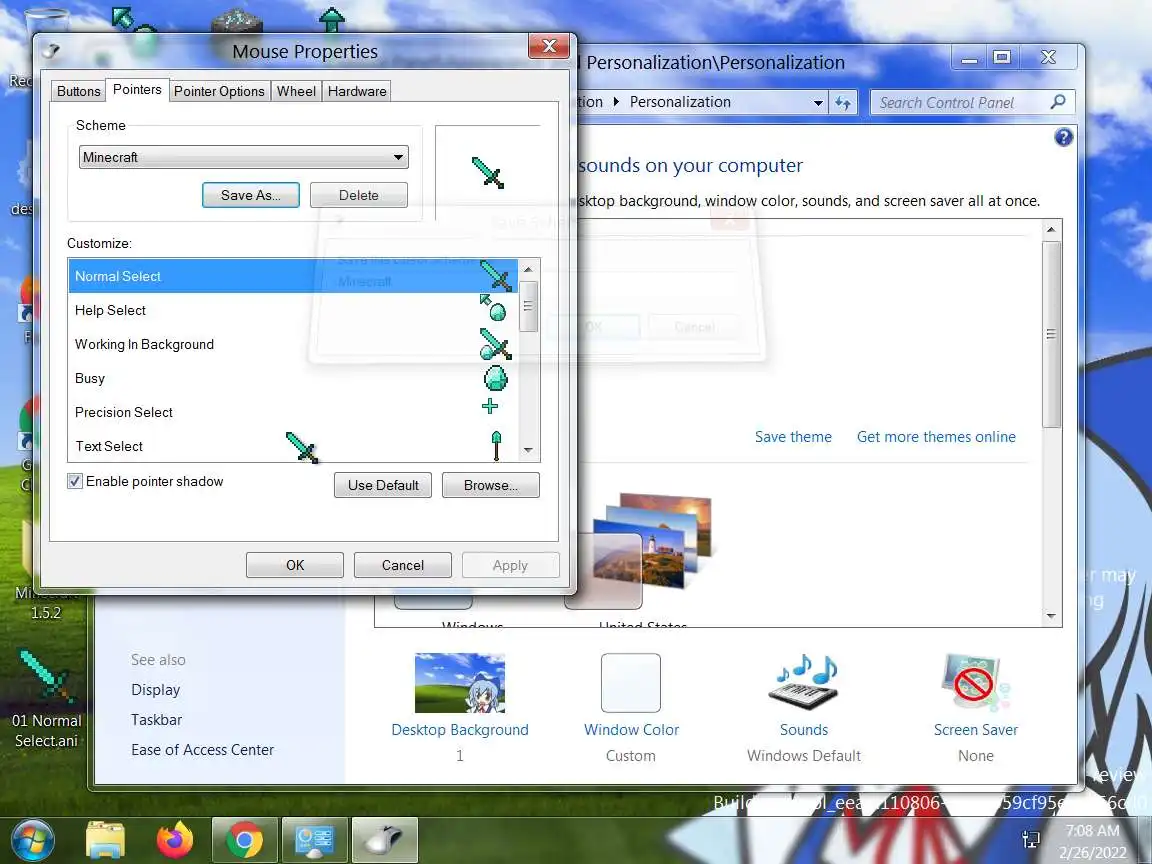This screenshot has width=1152, height=864.
Task: Confirm with OK in Mouse Properties
Action: coord(295,565)
